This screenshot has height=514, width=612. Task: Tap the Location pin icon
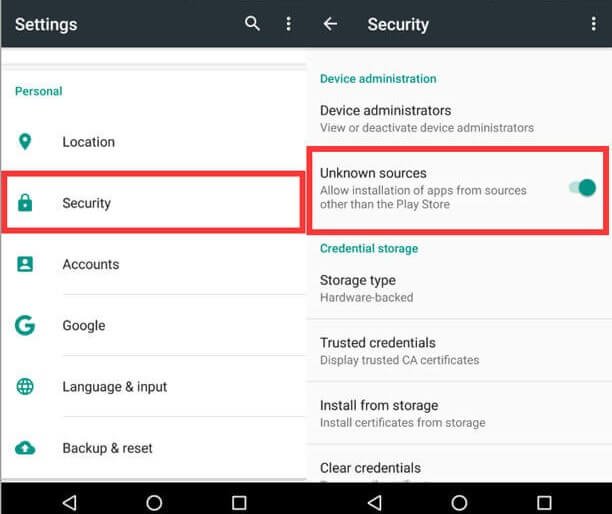(x=25, y=142)
